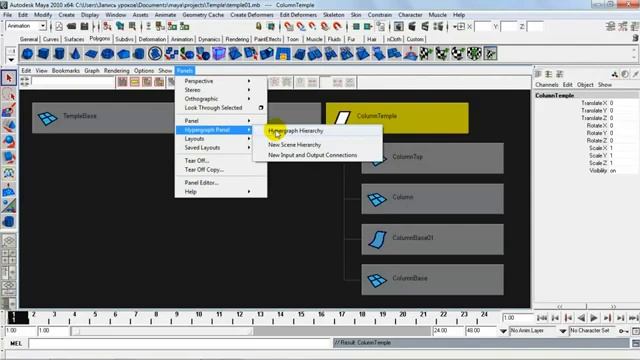Click the current time field 1.00
640x360 pixels.
[x=518, y=318]
